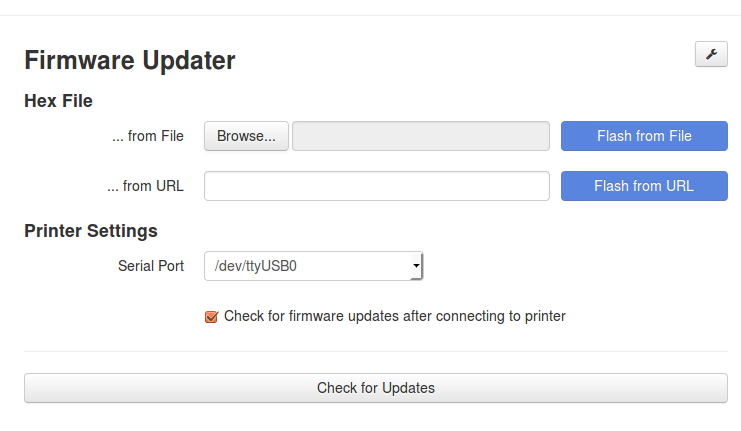The image size is (741, 431).
Task: Click the Flash from URL button
Action: click(x=644, y=186)
